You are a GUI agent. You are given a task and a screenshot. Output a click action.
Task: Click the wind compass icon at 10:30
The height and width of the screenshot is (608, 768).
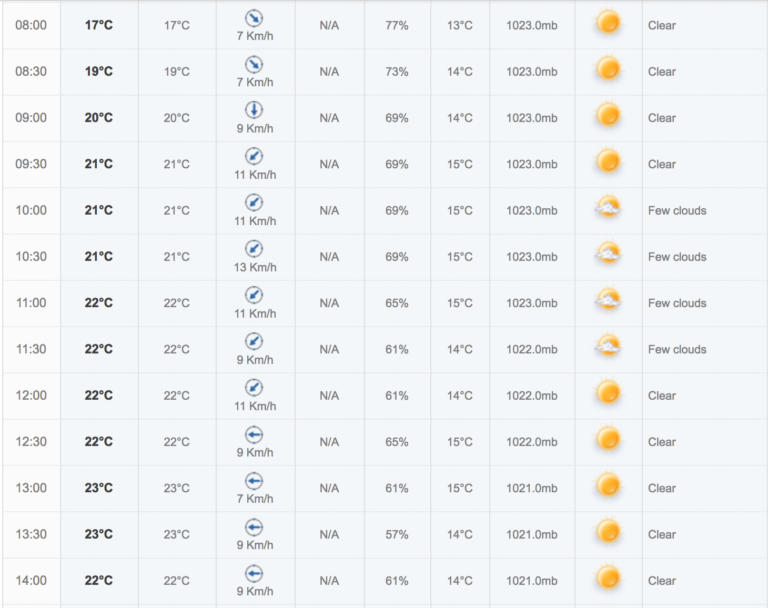(x=254, y=249)
